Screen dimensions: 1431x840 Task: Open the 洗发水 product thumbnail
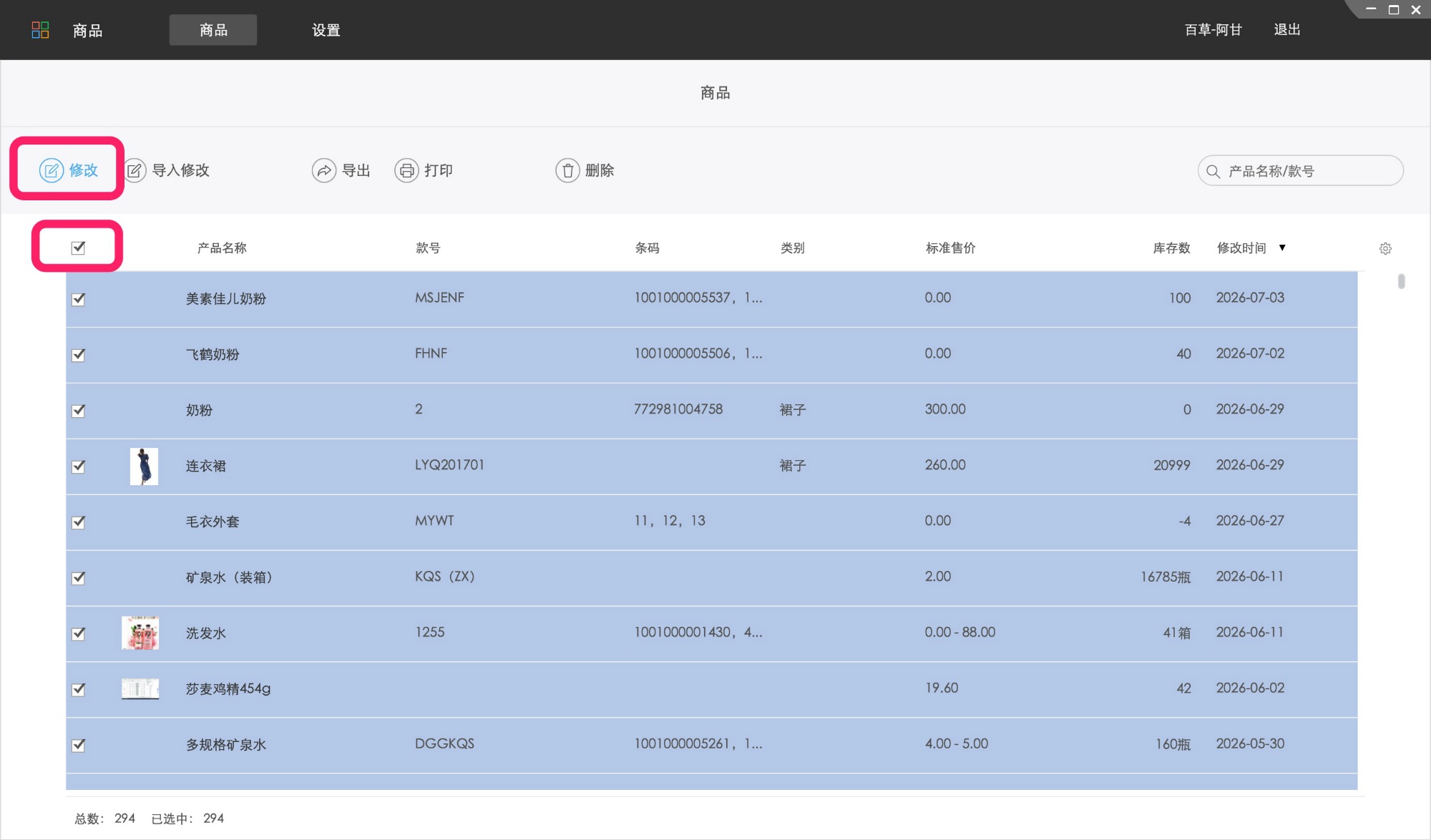(140, 633)
